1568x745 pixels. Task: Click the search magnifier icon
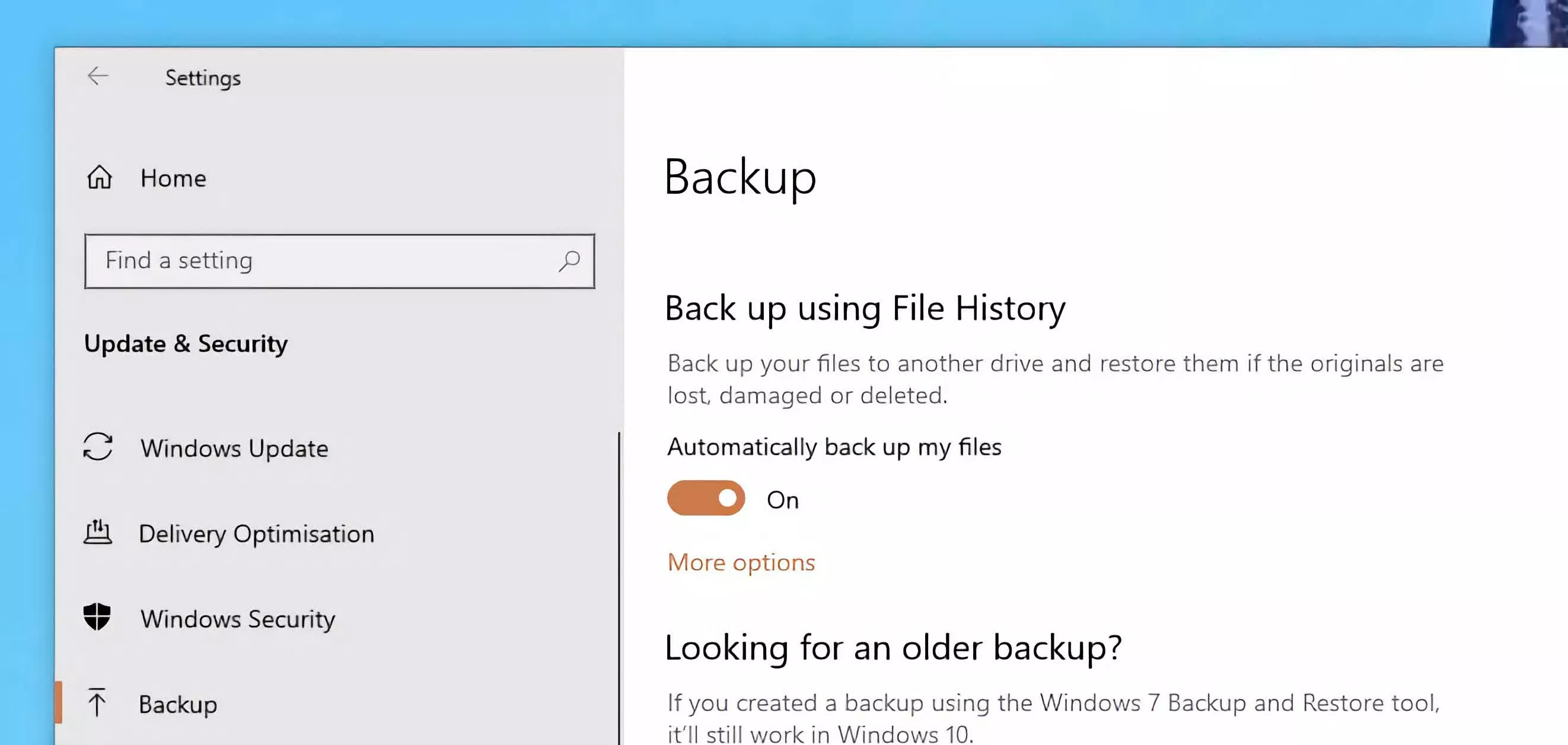pos(569,261)
